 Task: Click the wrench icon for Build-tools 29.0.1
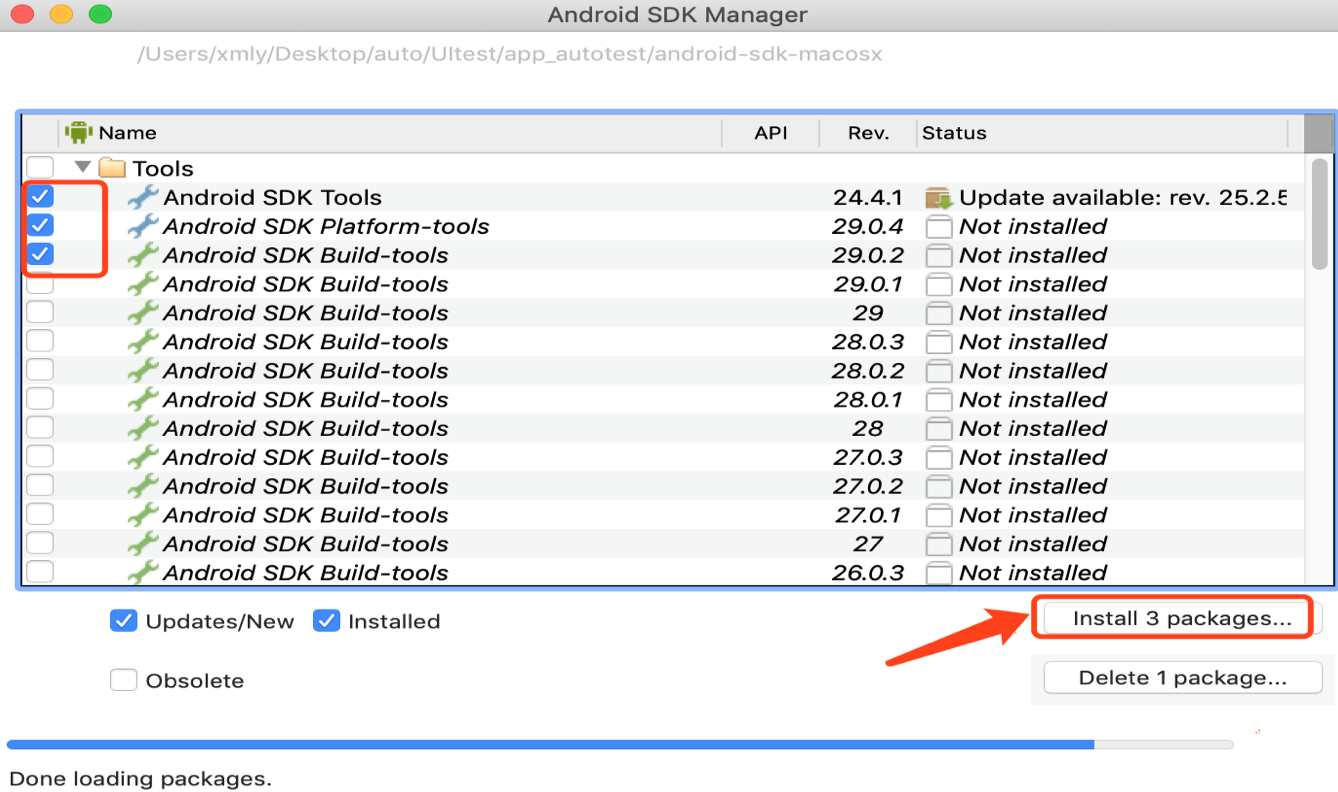143,284
